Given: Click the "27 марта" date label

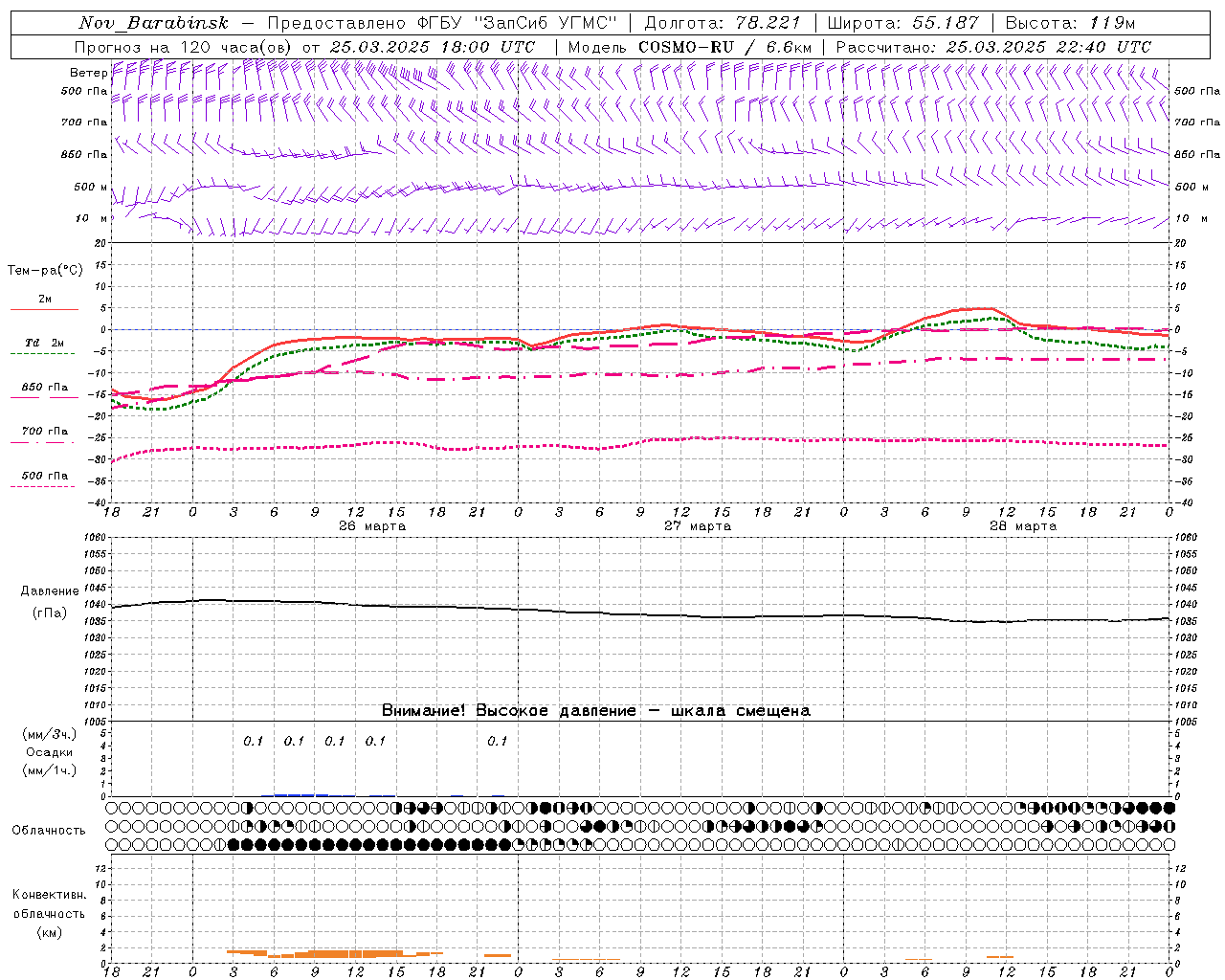Looking at the screenshot, I should [x=699, y=526].
